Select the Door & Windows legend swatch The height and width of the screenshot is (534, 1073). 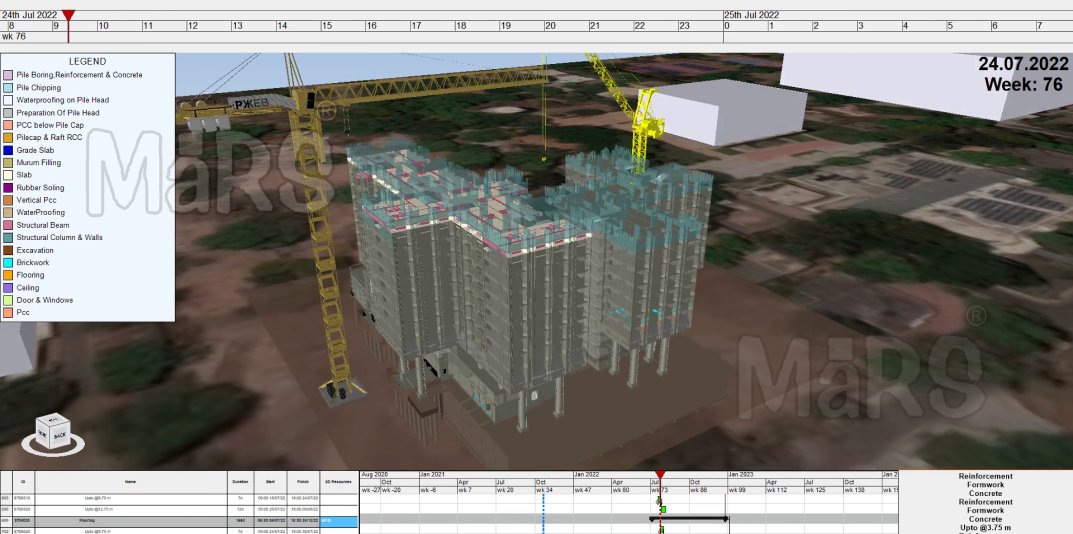8,300
